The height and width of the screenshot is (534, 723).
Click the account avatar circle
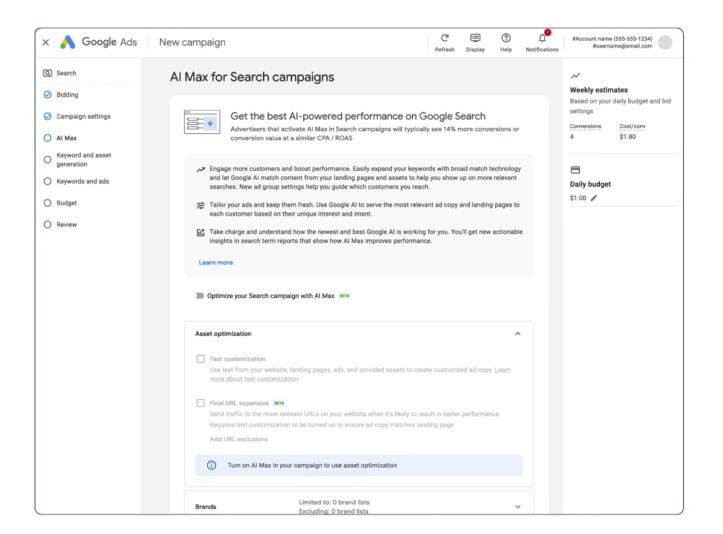pyautogui.click(x=665, y=42)
